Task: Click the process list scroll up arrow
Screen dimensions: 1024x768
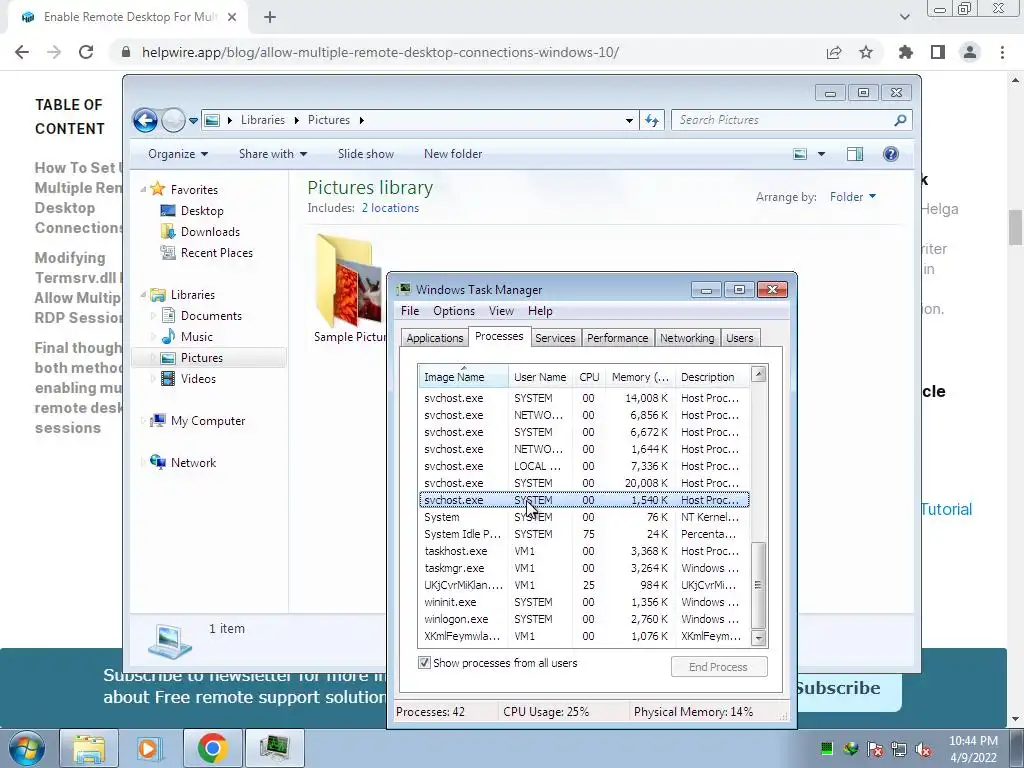Action: (x=758, y=374)
